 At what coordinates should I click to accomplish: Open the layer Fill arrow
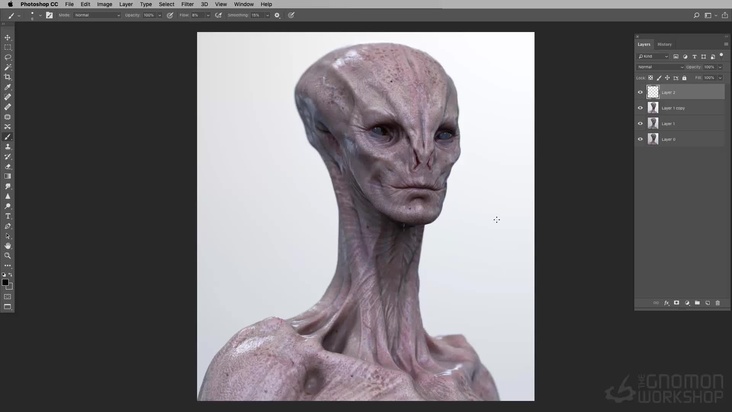[x=720, y=78]
